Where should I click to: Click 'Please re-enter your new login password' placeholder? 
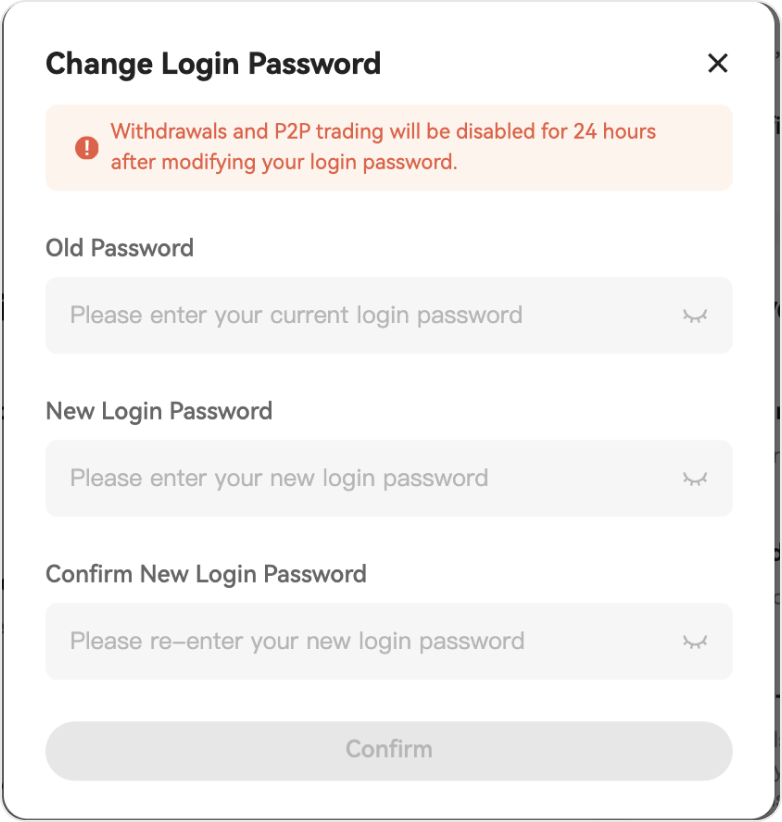pos(297,642)
